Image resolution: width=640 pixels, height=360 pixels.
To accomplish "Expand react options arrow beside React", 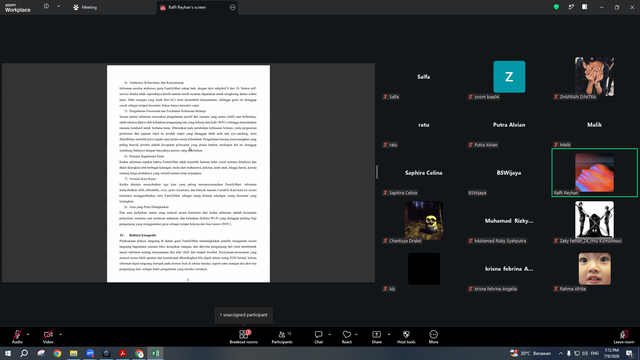I will click(x=356, y=334).
